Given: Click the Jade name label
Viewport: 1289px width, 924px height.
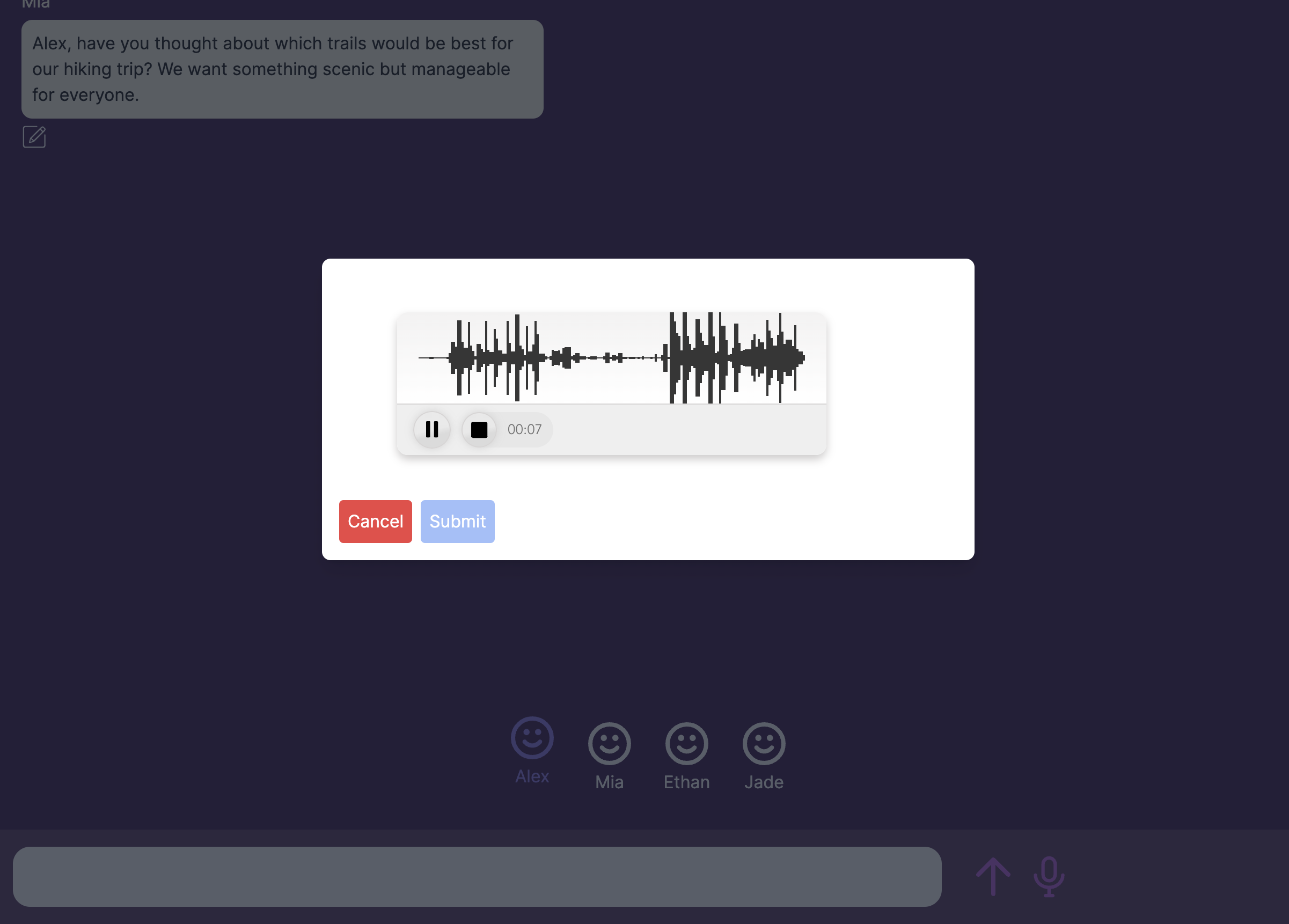Looking at the screenshot, I should 763,782.
